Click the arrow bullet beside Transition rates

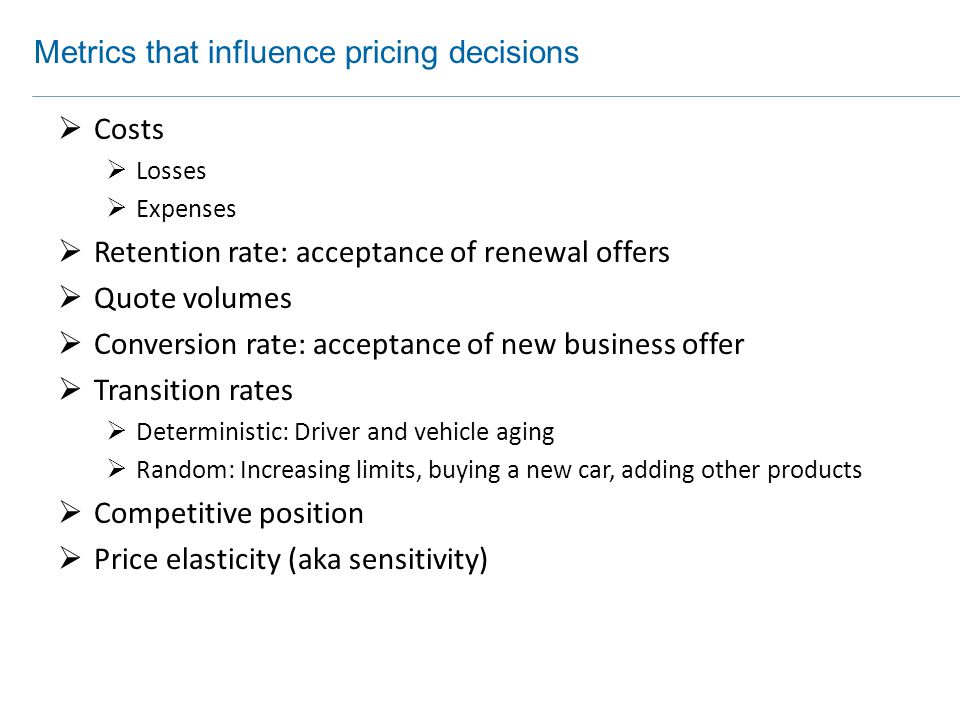(70, 389)
